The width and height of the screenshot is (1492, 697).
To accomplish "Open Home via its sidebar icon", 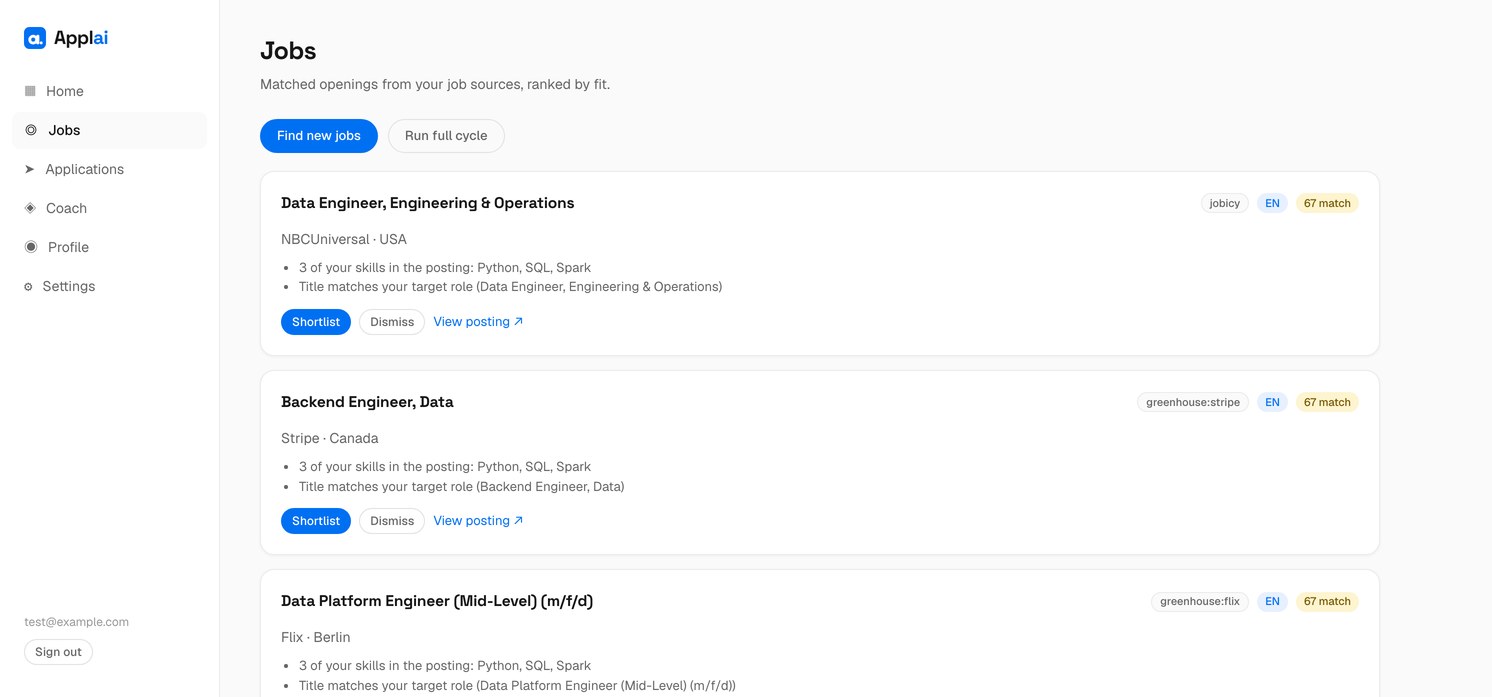I will 30,91.
